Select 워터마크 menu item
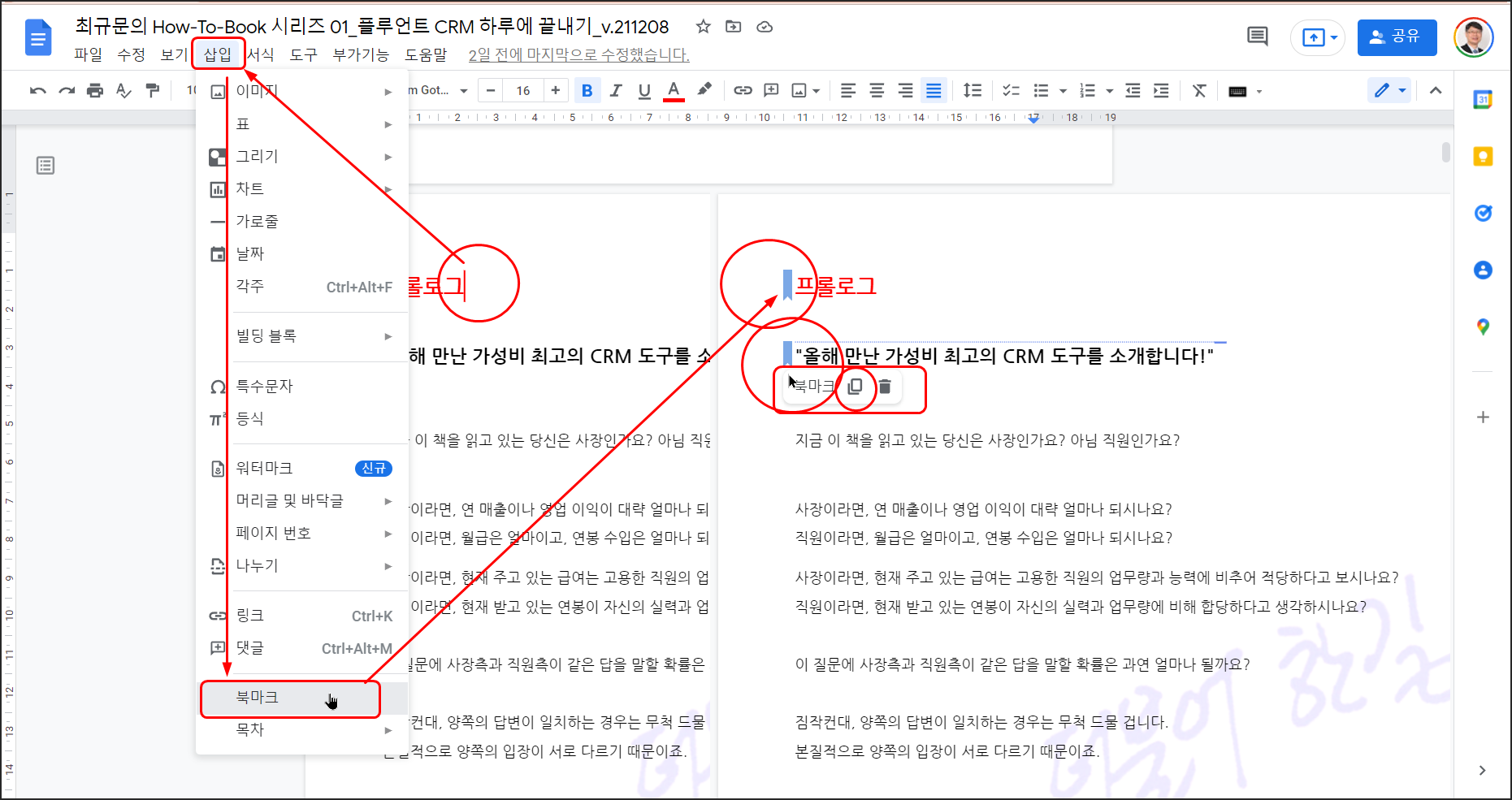 (302, 468)
